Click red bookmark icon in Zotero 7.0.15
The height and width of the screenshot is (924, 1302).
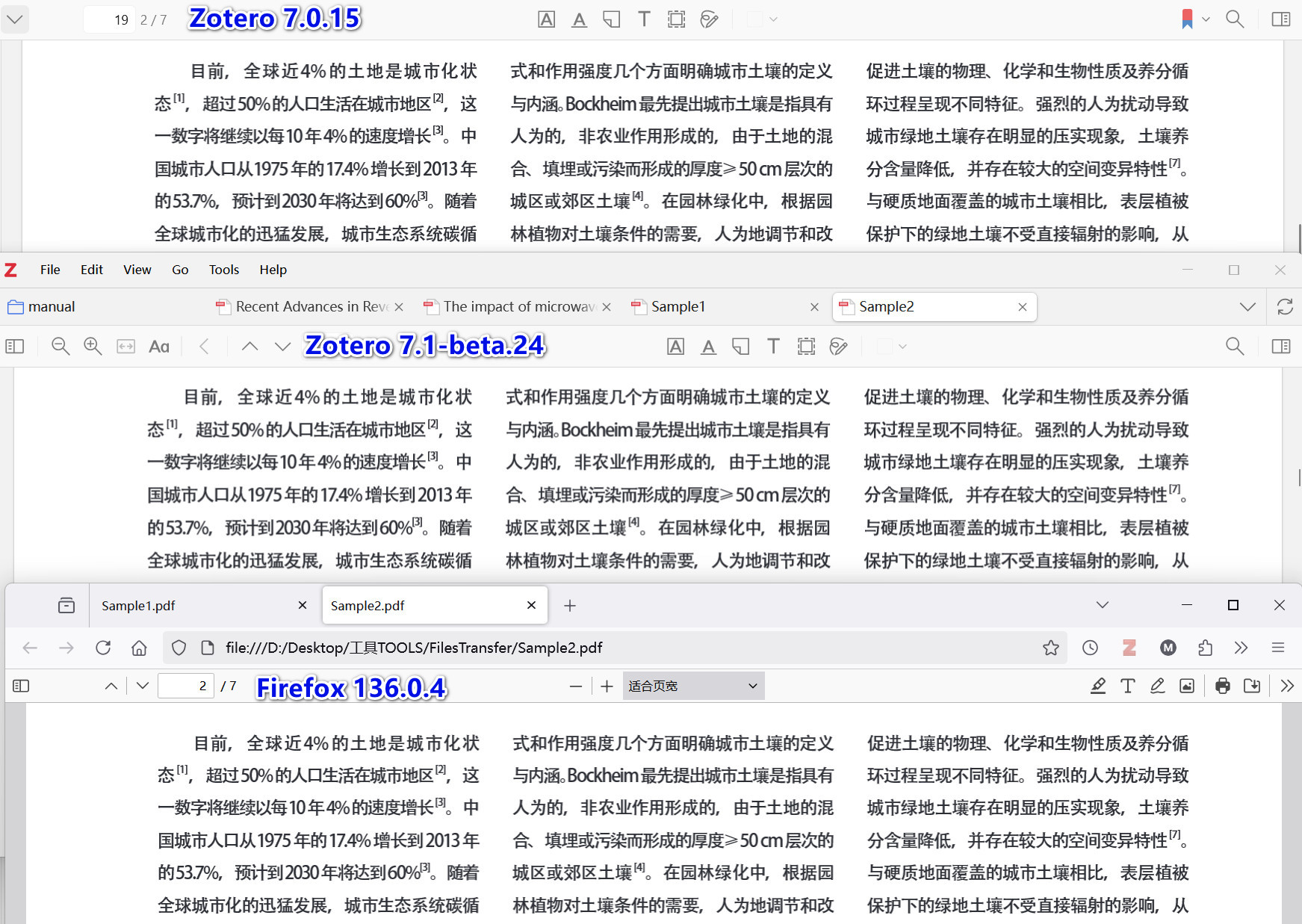coord(1187,19)
